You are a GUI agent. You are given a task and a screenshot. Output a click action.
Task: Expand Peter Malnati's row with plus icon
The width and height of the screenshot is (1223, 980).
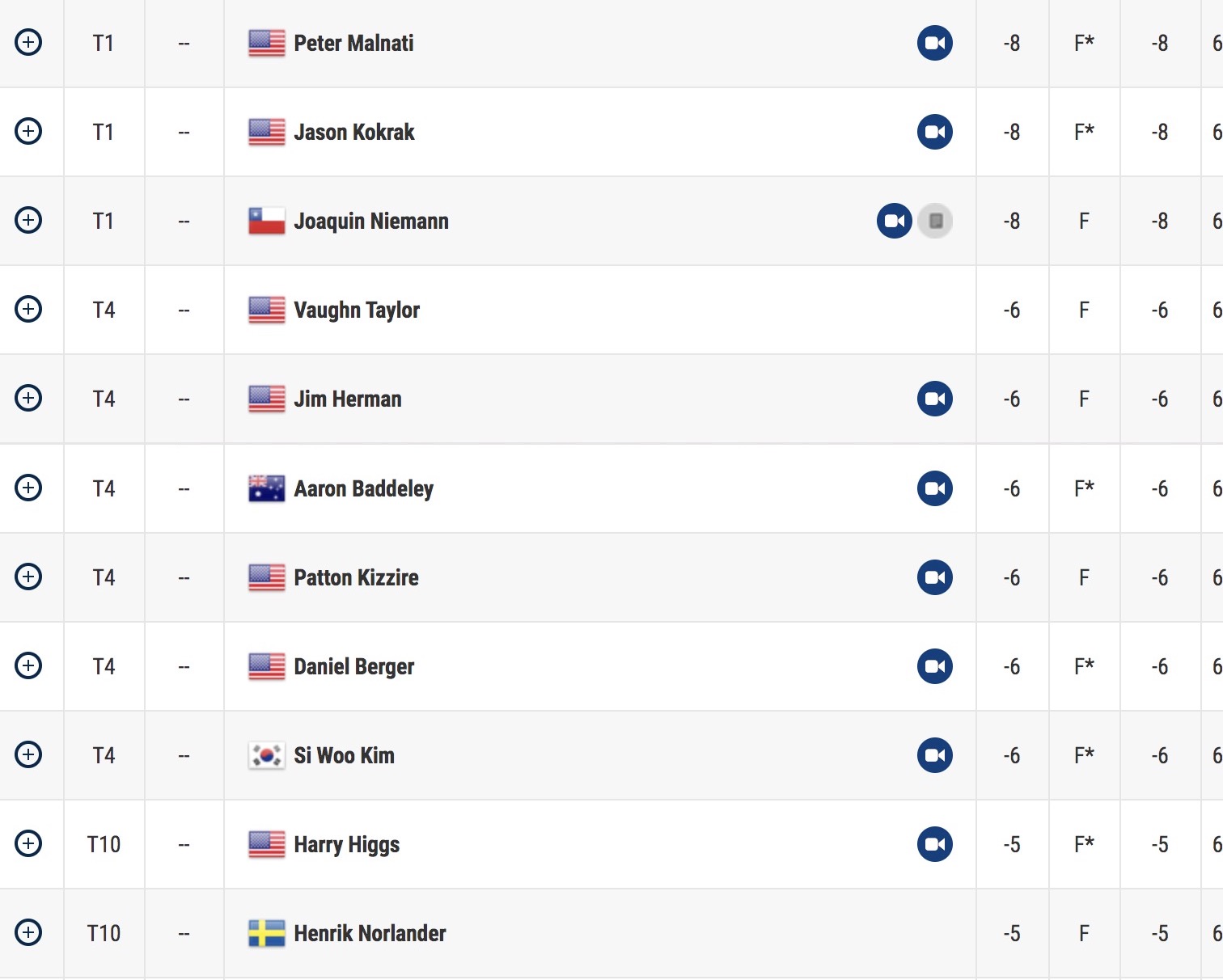point(28,42)
